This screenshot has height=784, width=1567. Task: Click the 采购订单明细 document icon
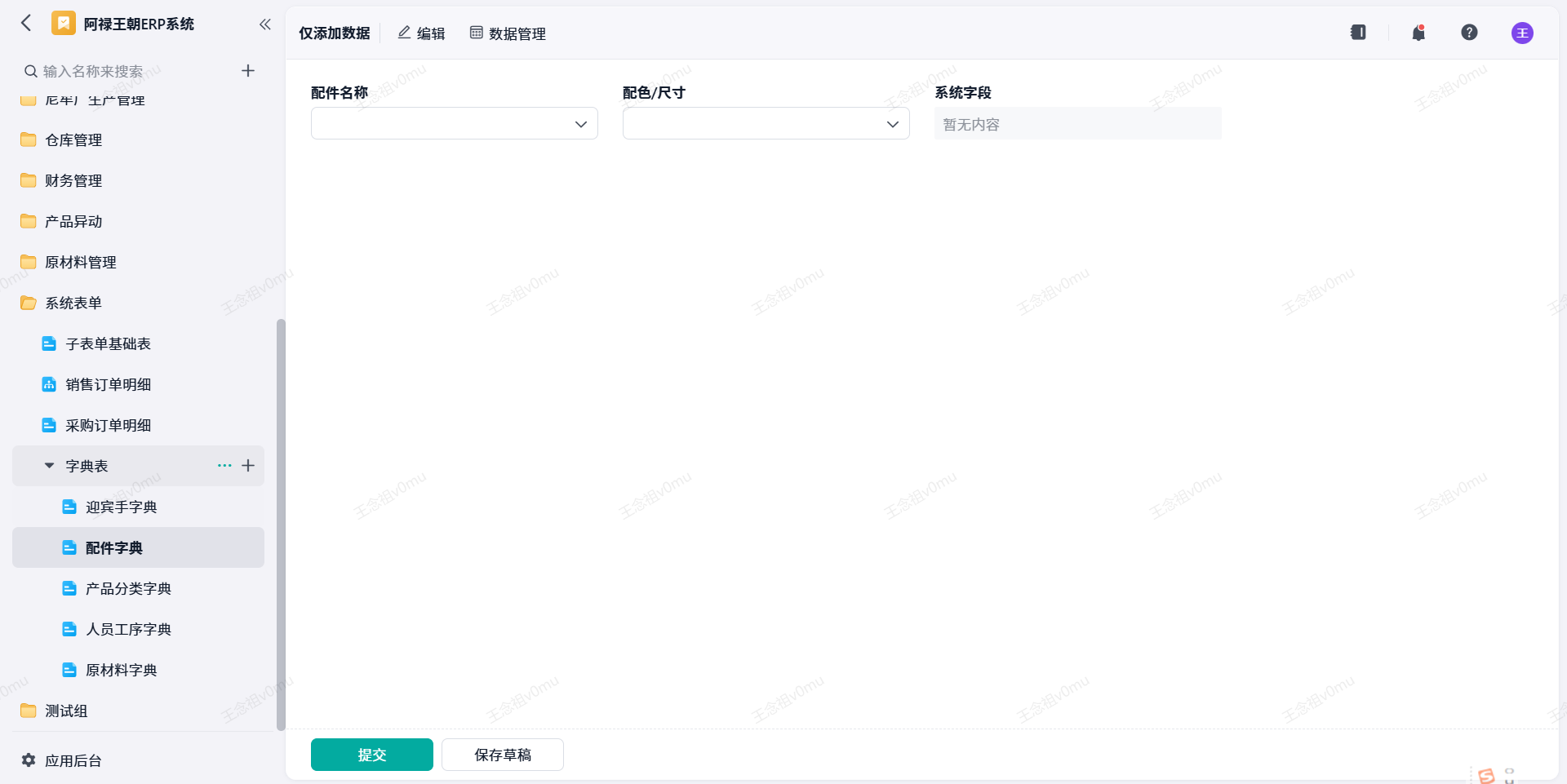49,425
